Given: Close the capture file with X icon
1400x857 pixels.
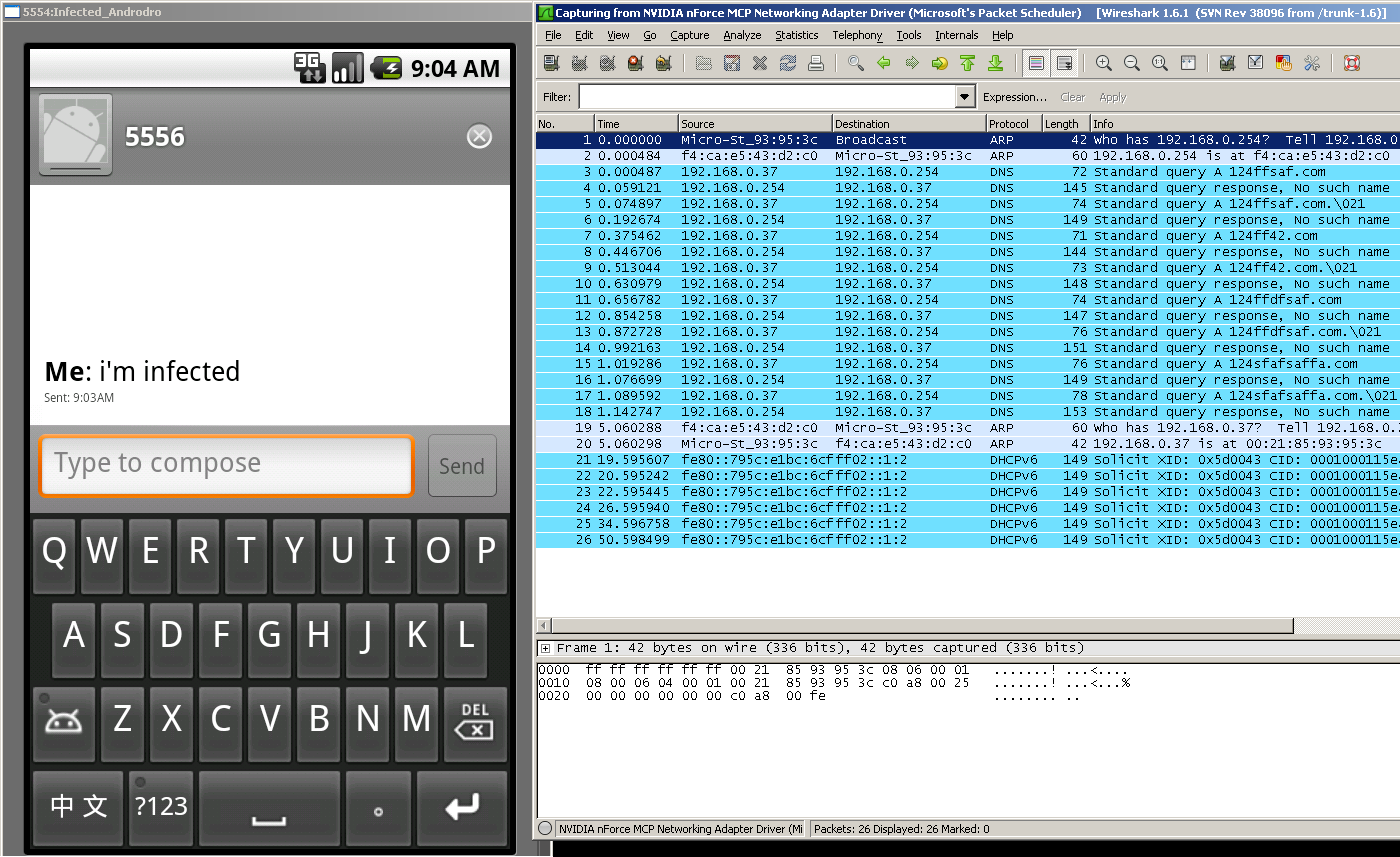Looking at the screenshot, I should [x=760, y=63].
